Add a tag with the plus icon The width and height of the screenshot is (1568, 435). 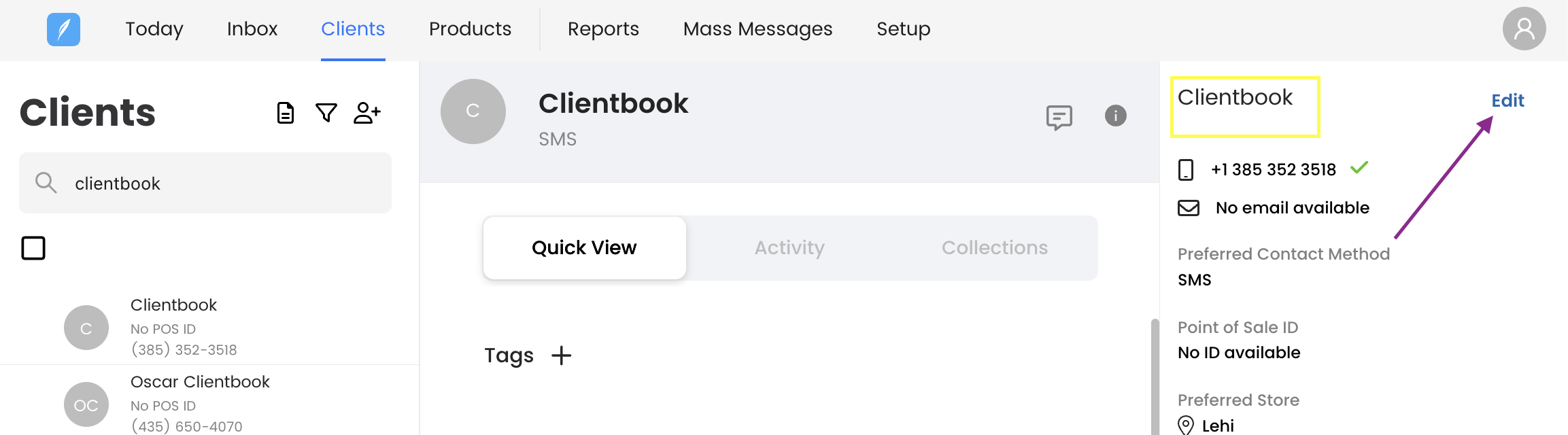[x=562, y=355]
